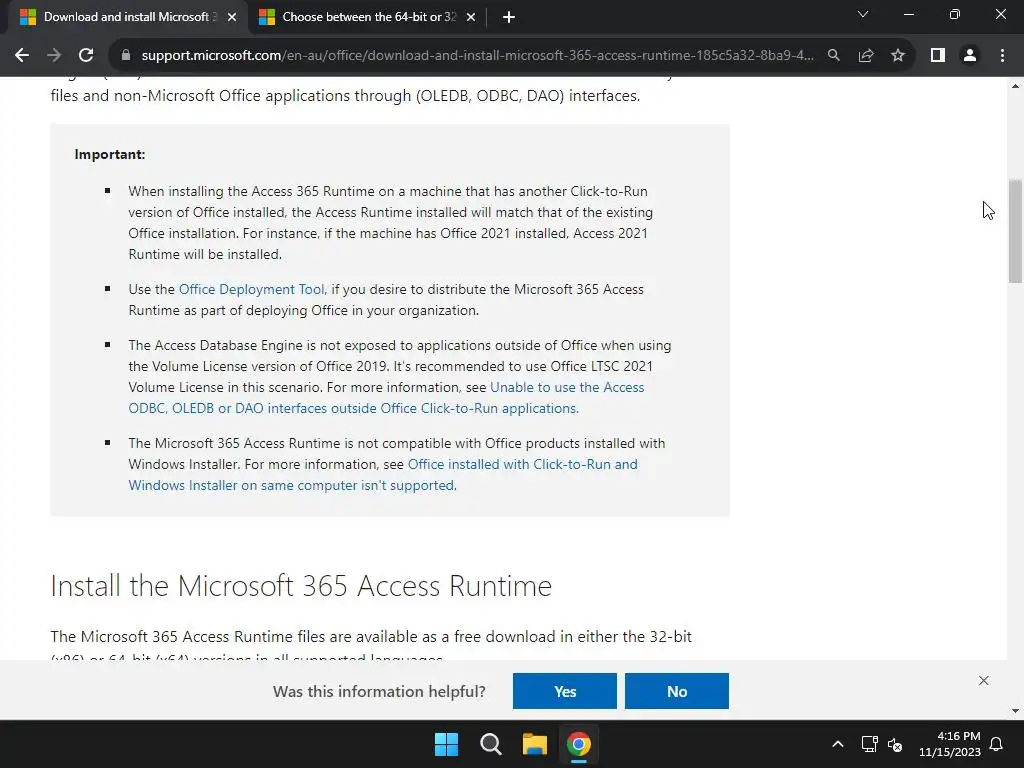Click the lock icon beside the URL

[126, 56]
